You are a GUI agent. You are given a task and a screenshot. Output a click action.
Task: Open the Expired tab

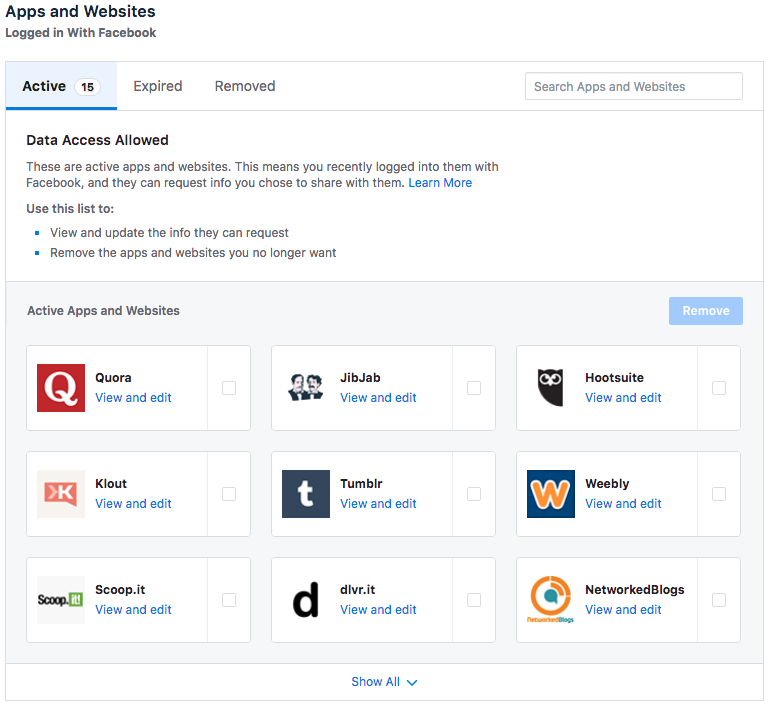(157, 86)
